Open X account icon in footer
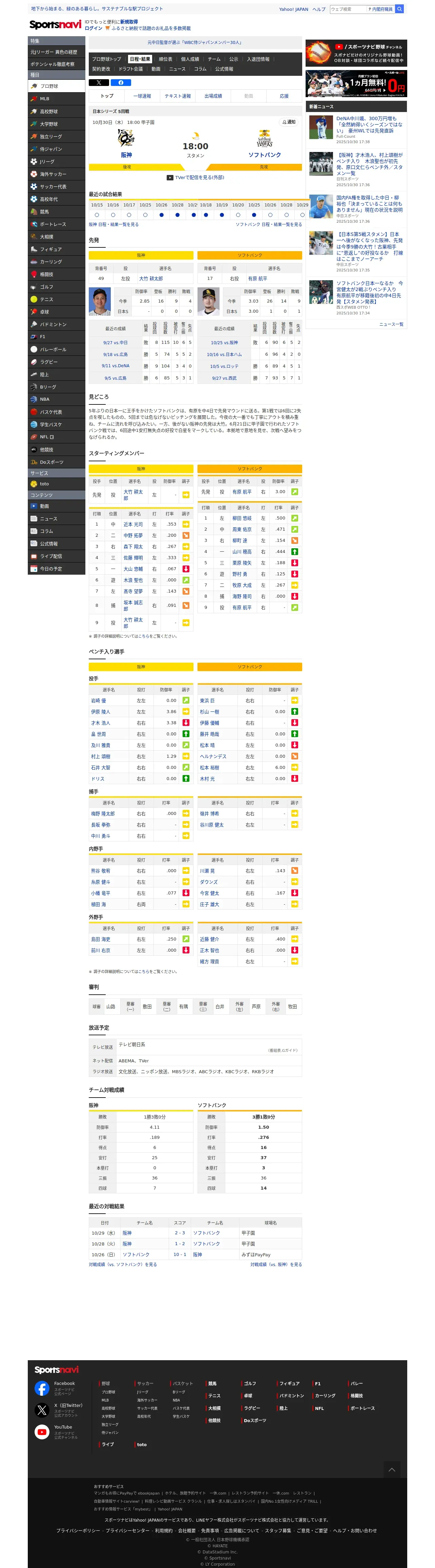The height and width of the screenshot is (1568, 435). (42, 1410)
